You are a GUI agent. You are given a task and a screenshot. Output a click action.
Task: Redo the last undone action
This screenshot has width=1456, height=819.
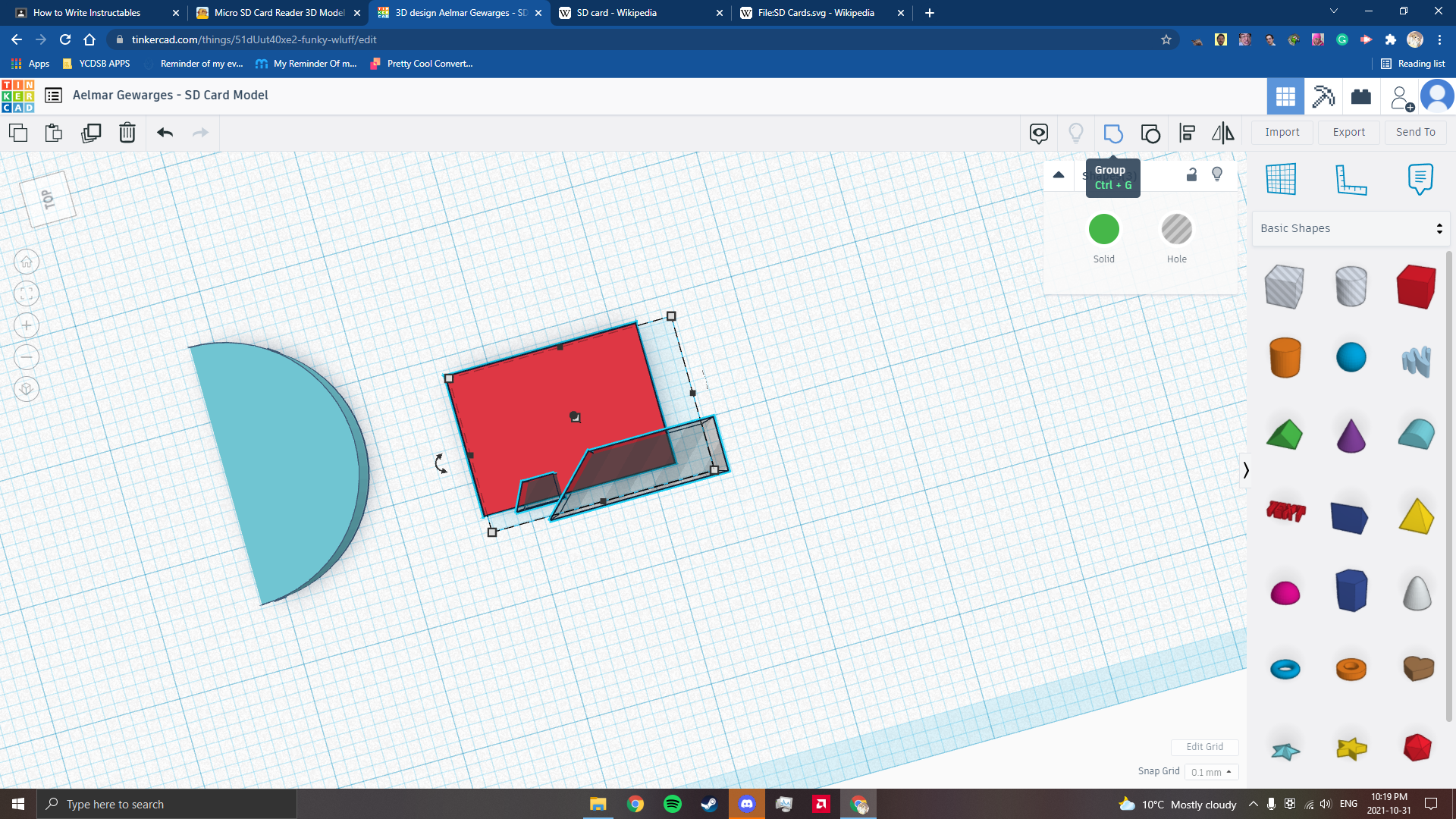tap(200, 133)
